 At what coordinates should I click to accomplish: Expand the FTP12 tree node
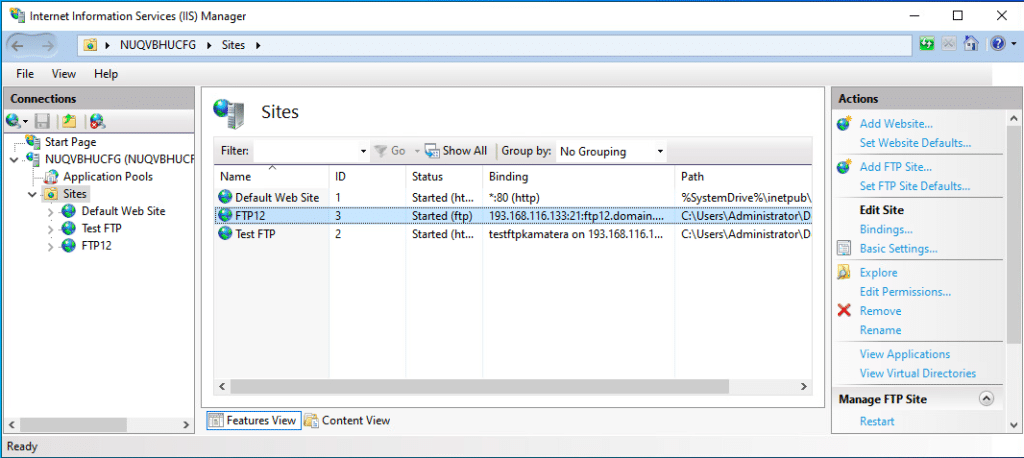click(x=51, y=246)
